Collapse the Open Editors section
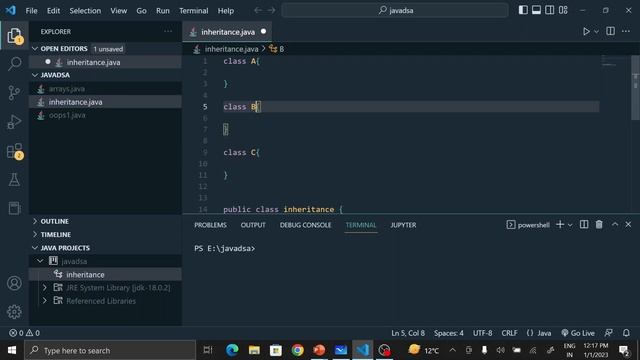 (x=105, y=49)
